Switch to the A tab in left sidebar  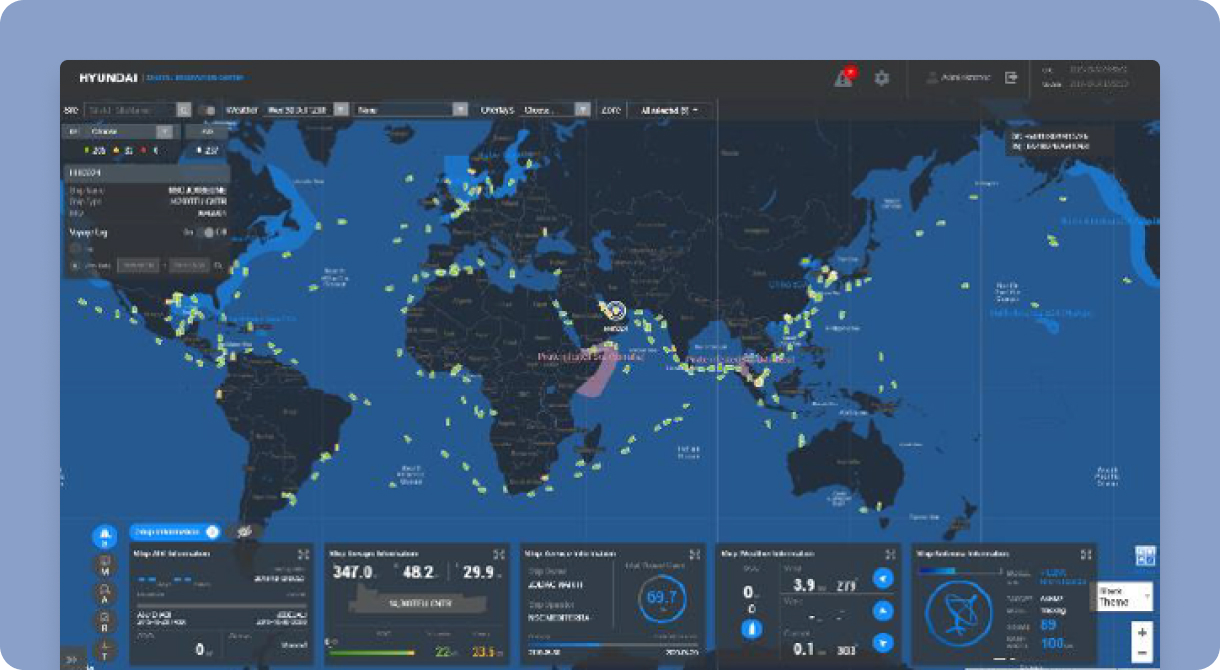coord(104,593)
